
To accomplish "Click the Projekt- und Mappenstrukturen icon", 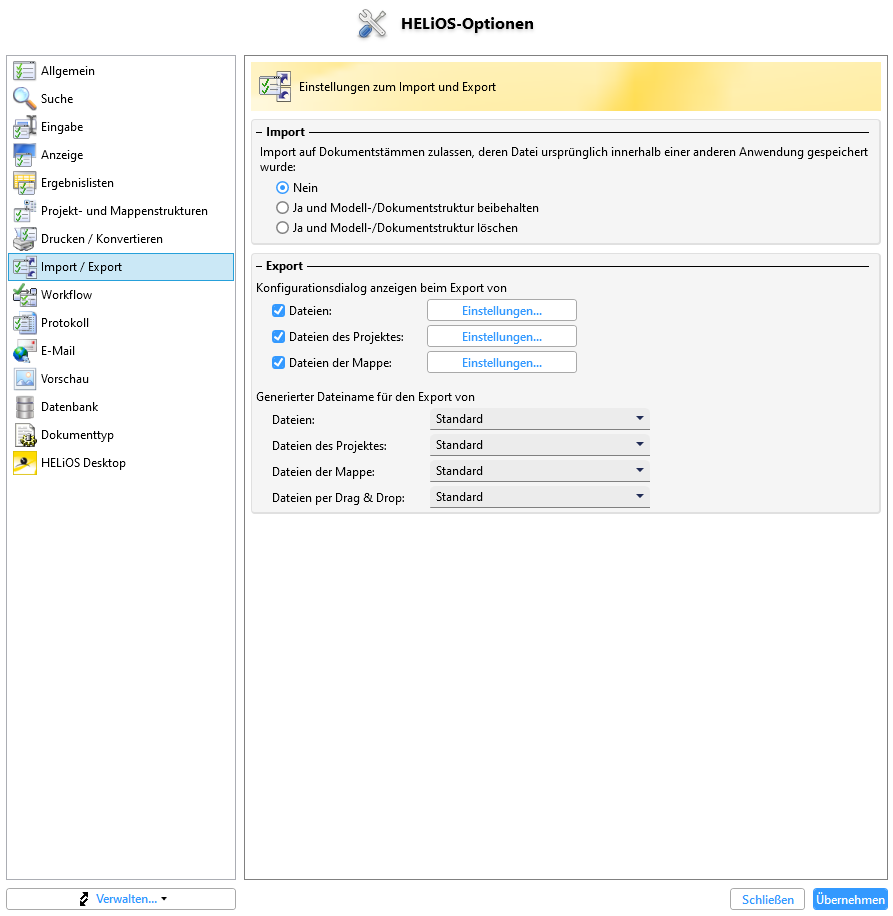I will click(25, 211).
